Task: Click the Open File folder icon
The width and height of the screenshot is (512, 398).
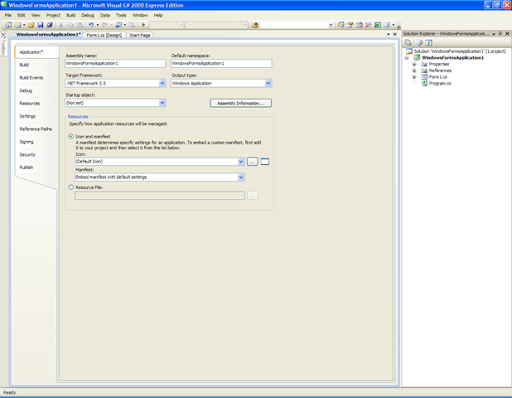Action: pyautogui.click(x=31, y=25)
